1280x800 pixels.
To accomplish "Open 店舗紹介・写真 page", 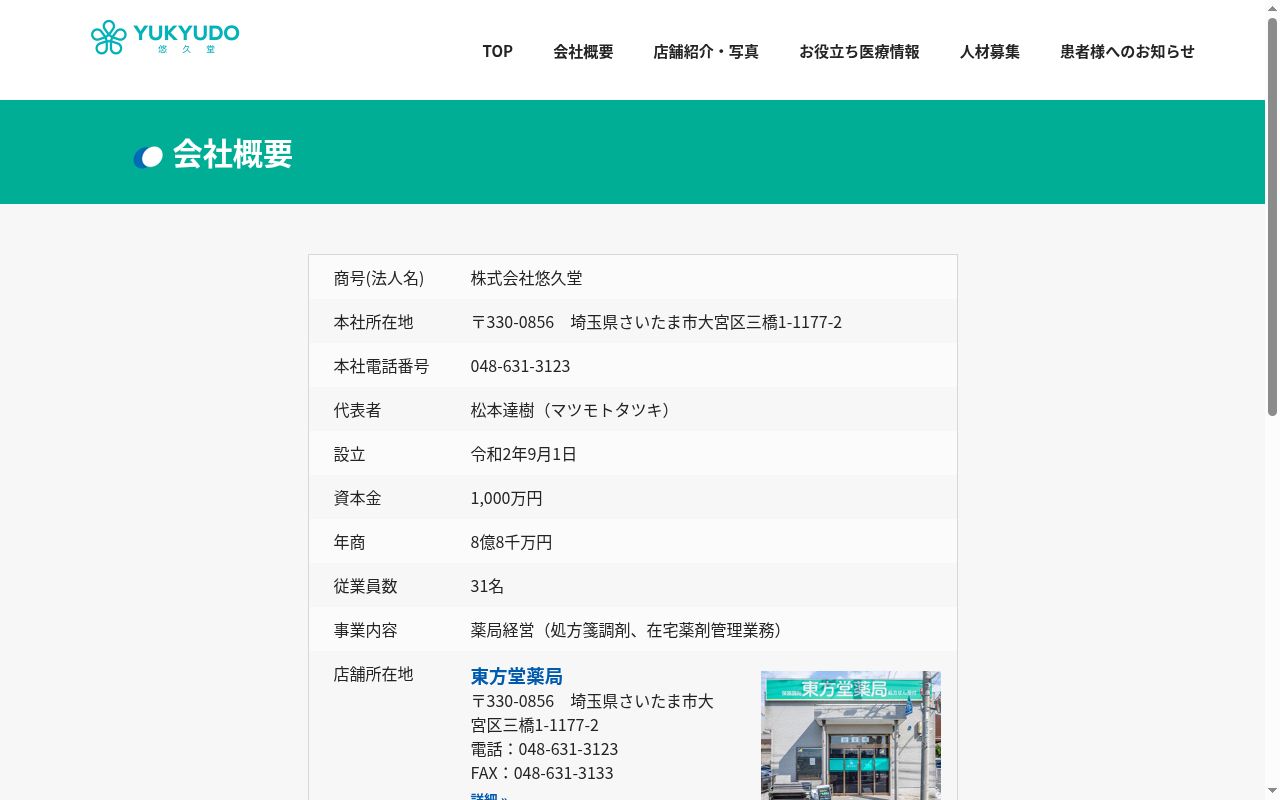I will click(x=706, y=51).
